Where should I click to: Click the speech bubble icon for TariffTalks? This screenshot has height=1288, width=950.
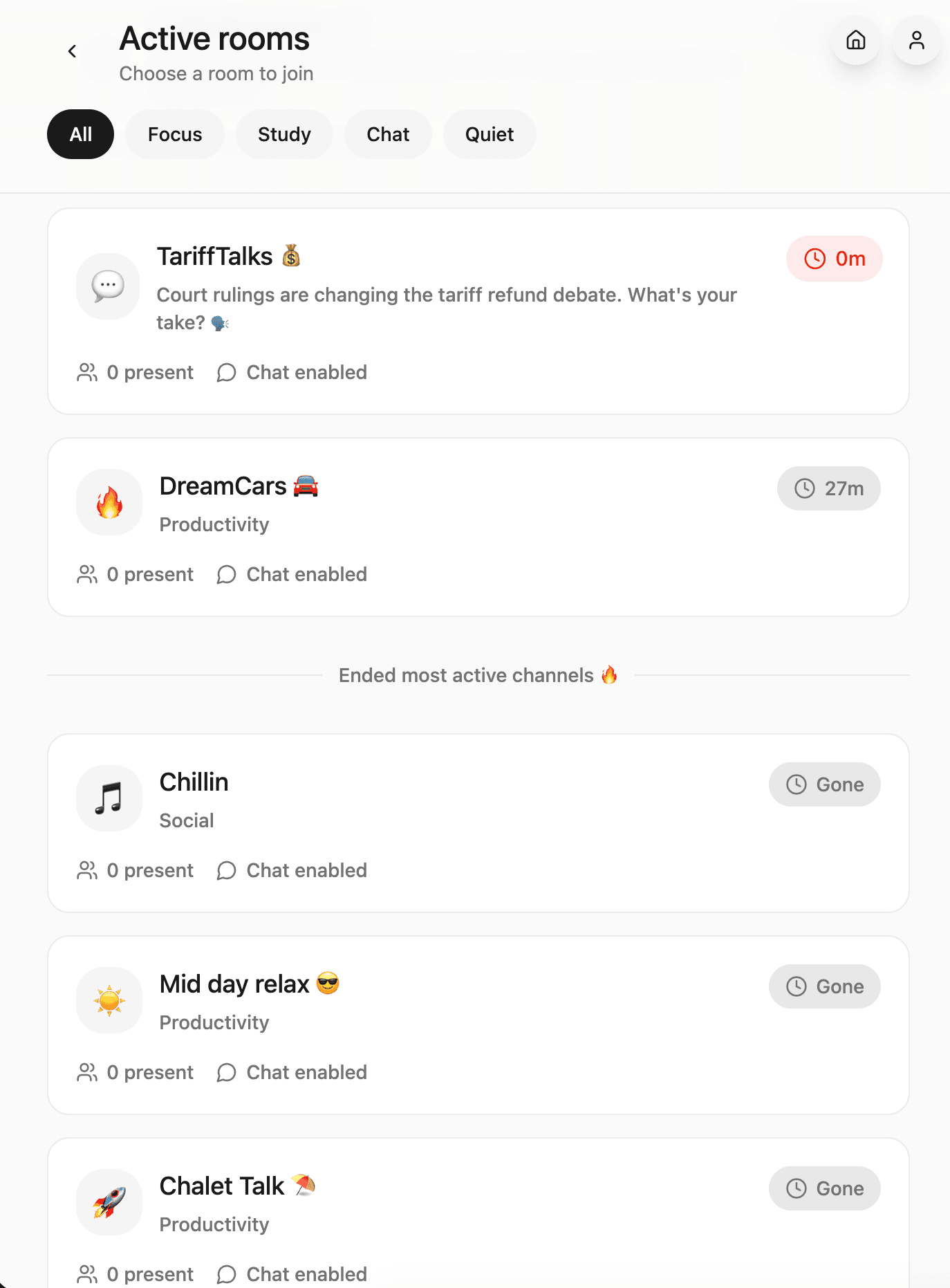tap(107, 286)
